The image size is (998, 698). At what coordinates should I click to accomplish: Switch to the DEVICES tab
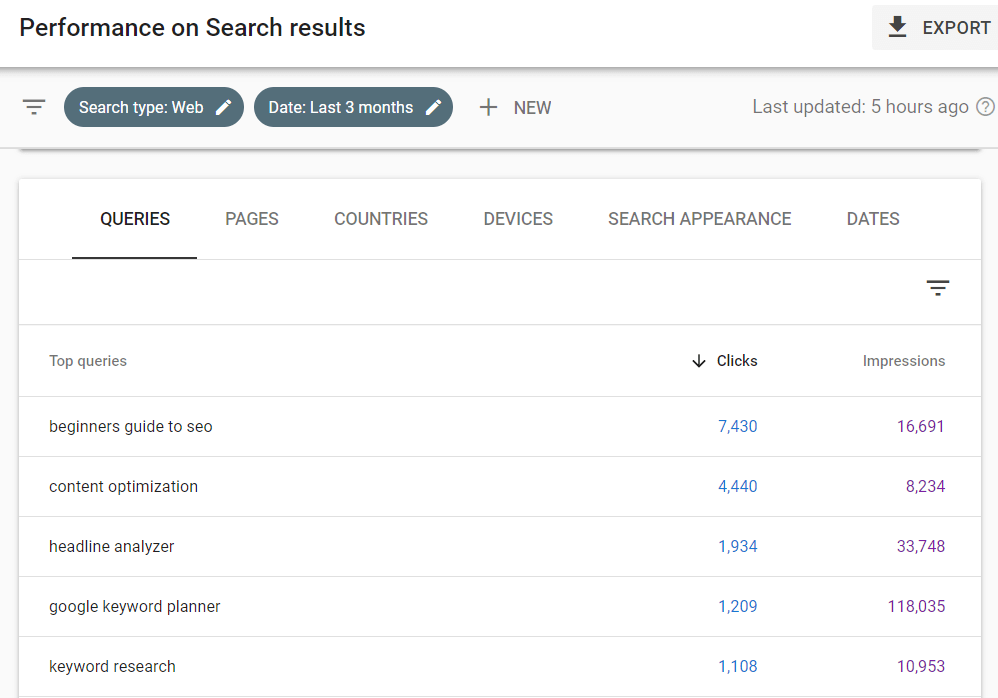(517, 218)
